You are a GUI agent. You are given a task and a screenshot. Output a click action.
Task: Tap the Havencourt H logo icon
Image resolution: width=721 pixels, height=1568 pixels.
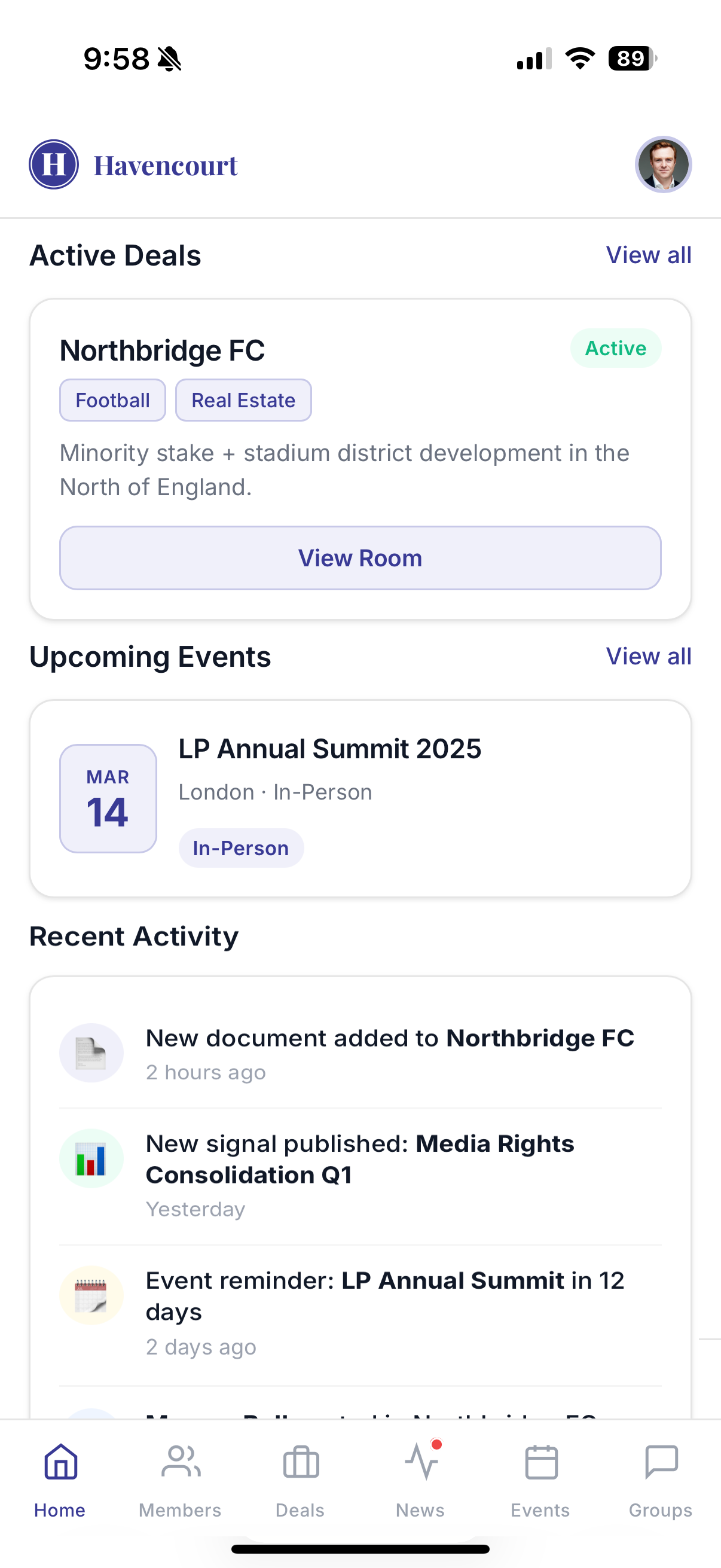click(x=54, y=164)
